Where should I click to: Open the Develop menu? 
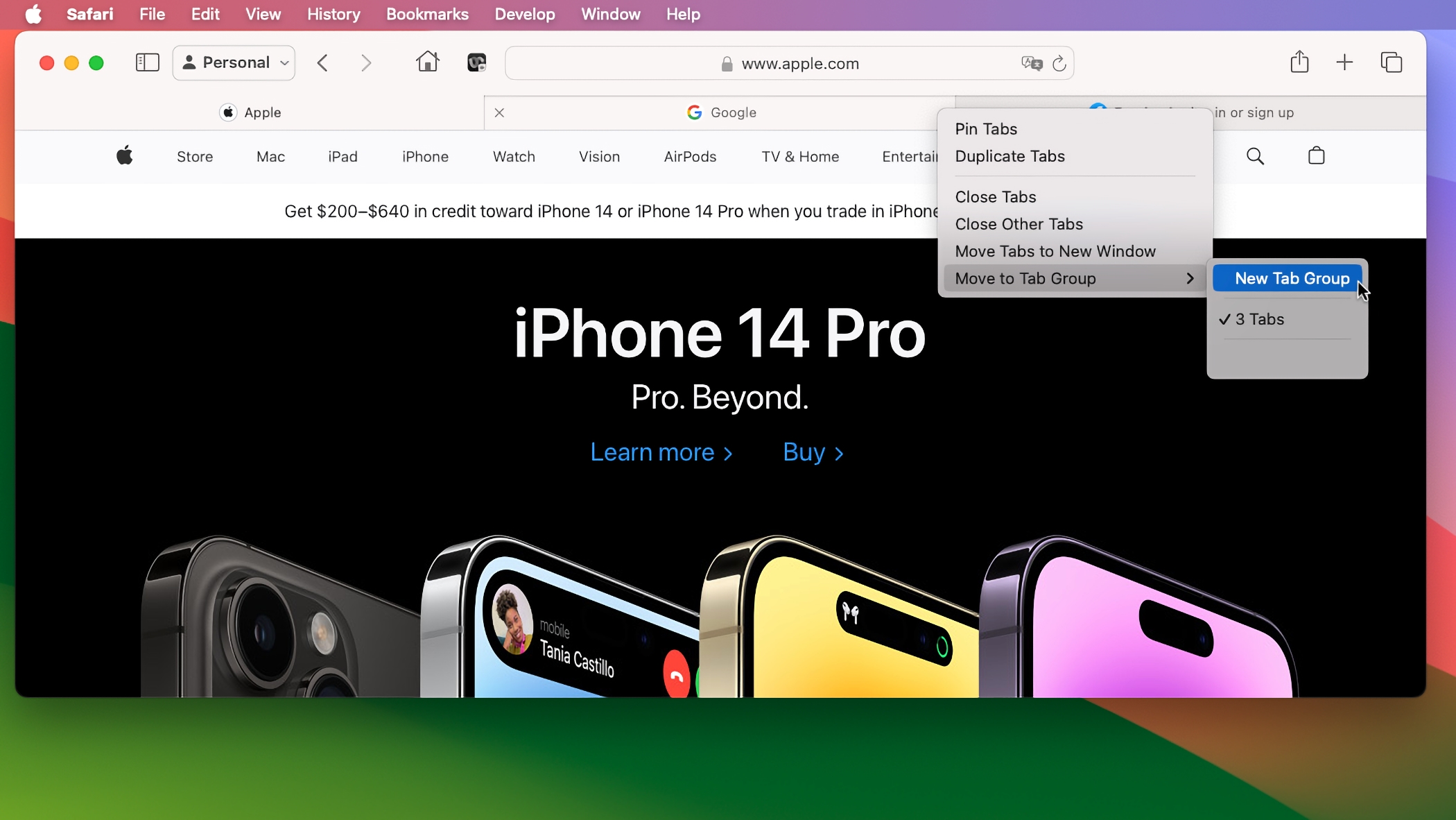524,14
